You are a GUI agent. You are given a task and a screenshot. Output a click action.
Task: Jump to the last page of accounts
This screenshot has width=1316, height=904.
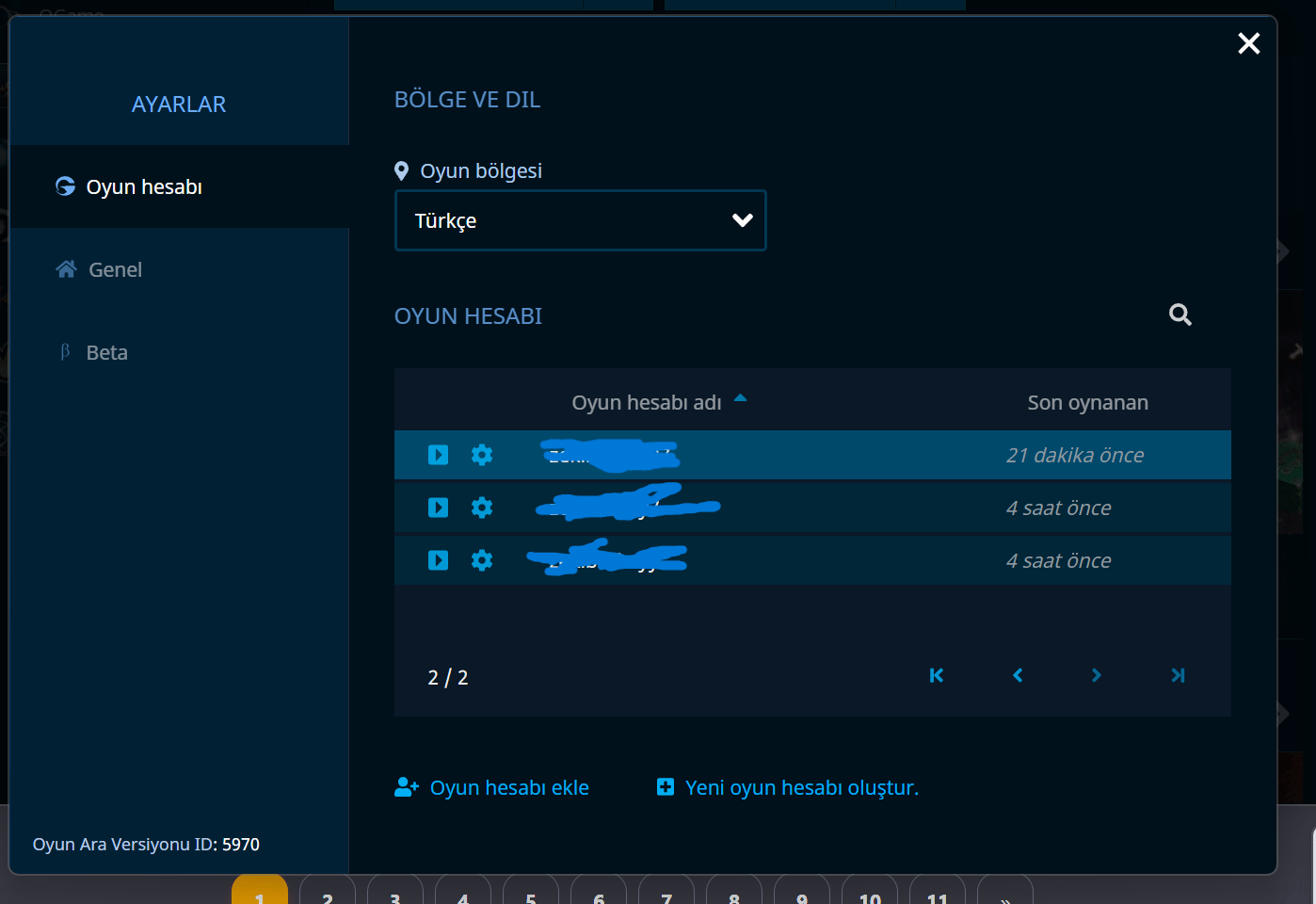pyautogui.click(x=1178, y=675)
